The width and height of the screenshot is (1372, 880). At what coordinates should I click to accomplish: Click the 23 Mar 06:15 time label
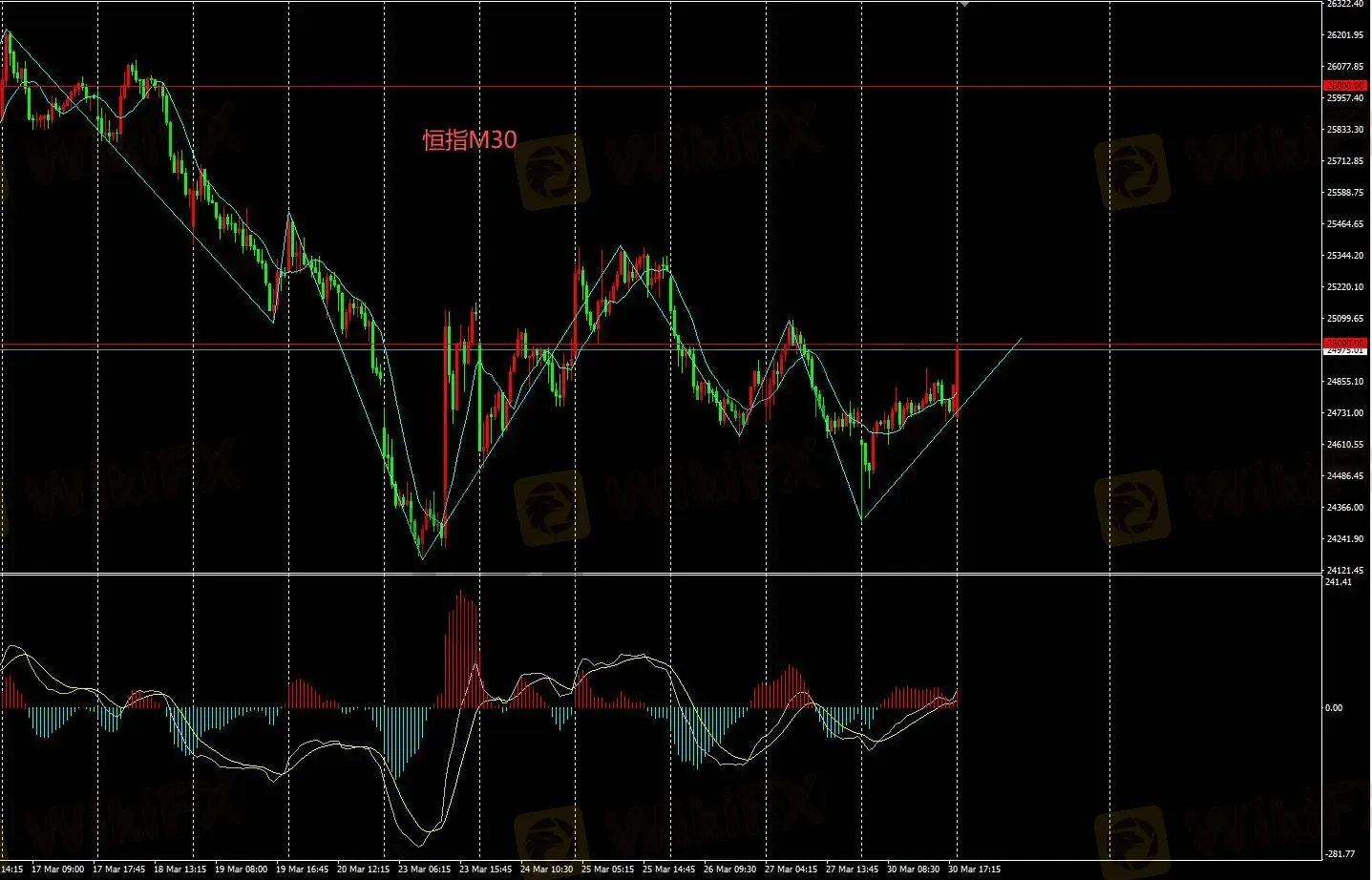click(424, 870)
